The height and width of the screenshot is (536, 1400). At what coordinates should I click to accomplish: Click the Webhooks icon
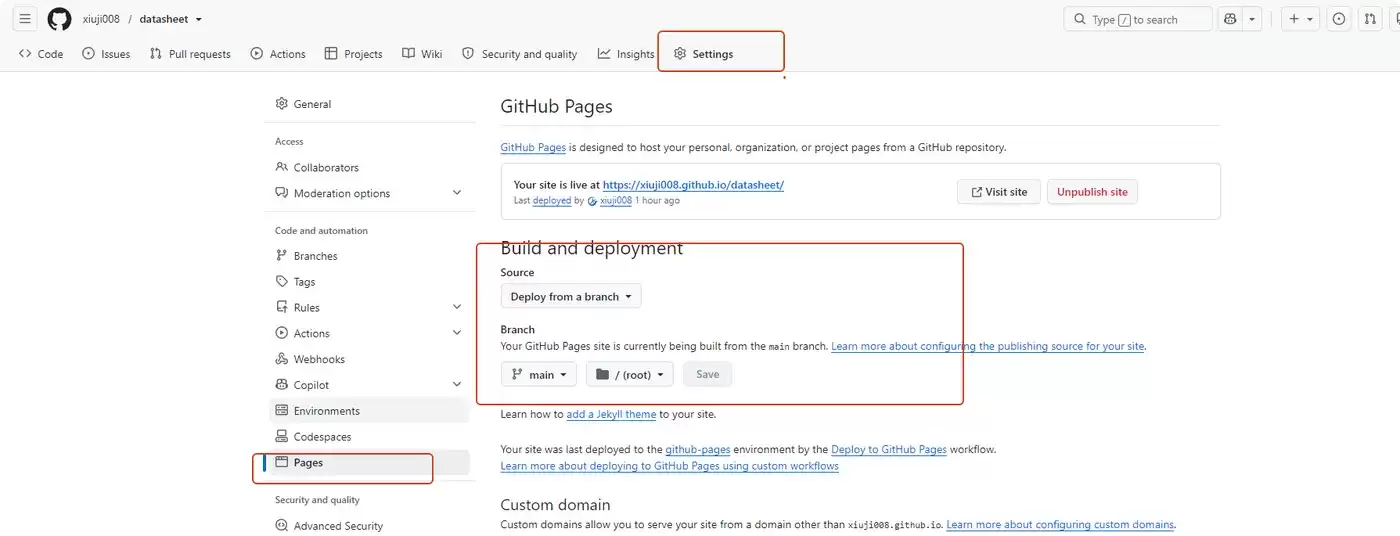point(282,359)
